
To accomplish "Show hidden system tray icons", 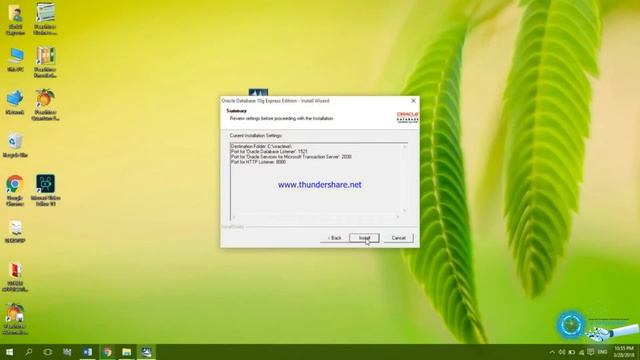I will pos(552,352).
